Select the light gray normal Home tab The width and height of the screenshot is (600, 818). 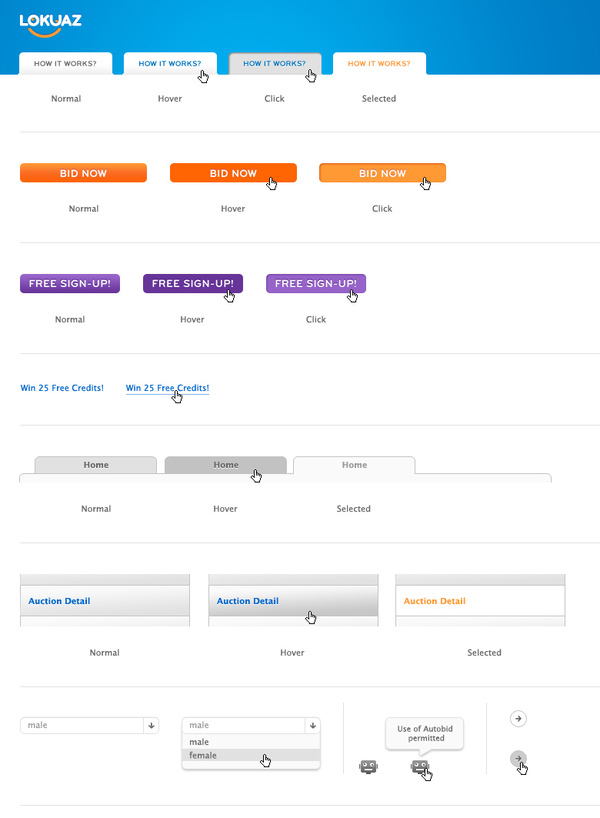96,465
